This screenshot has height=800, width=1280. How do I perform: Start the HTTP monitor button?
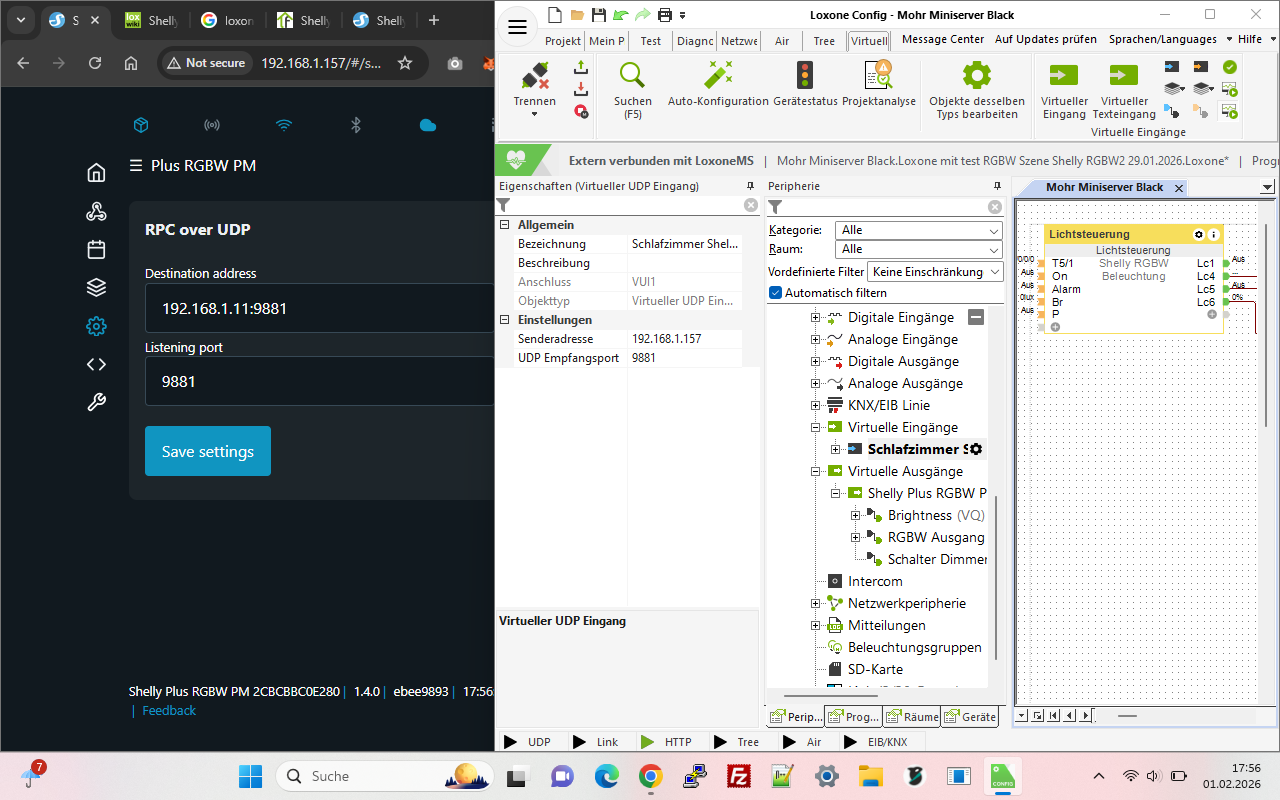665,742
